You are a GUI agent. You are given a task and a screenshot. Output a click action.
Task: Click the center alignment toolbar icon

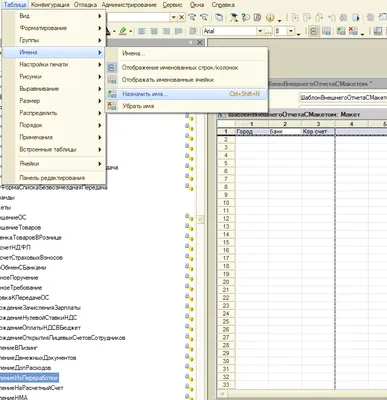coord(154,31)
